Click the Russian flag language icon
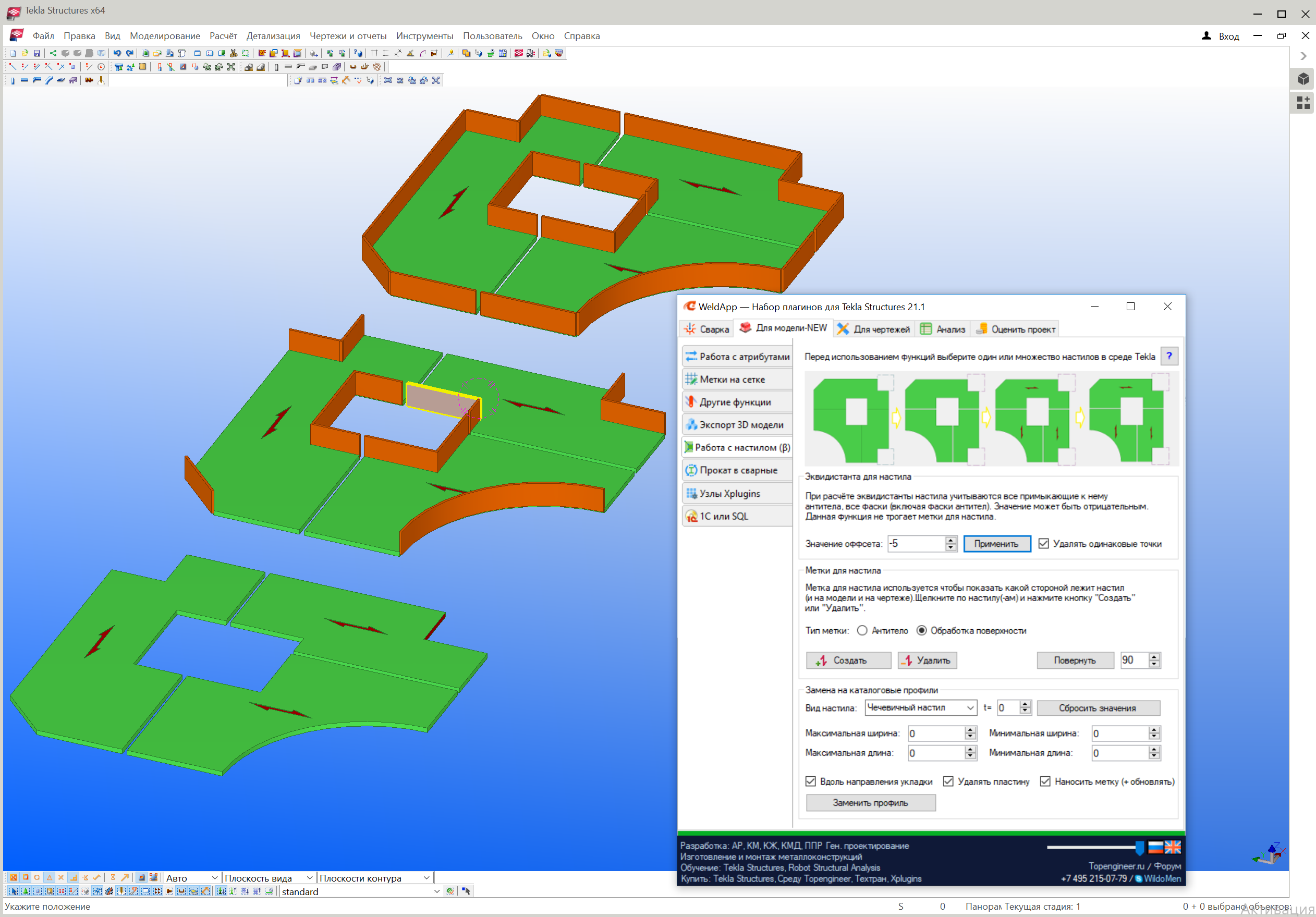Viewport: 1316px width, 917px height. [1155, 847]
